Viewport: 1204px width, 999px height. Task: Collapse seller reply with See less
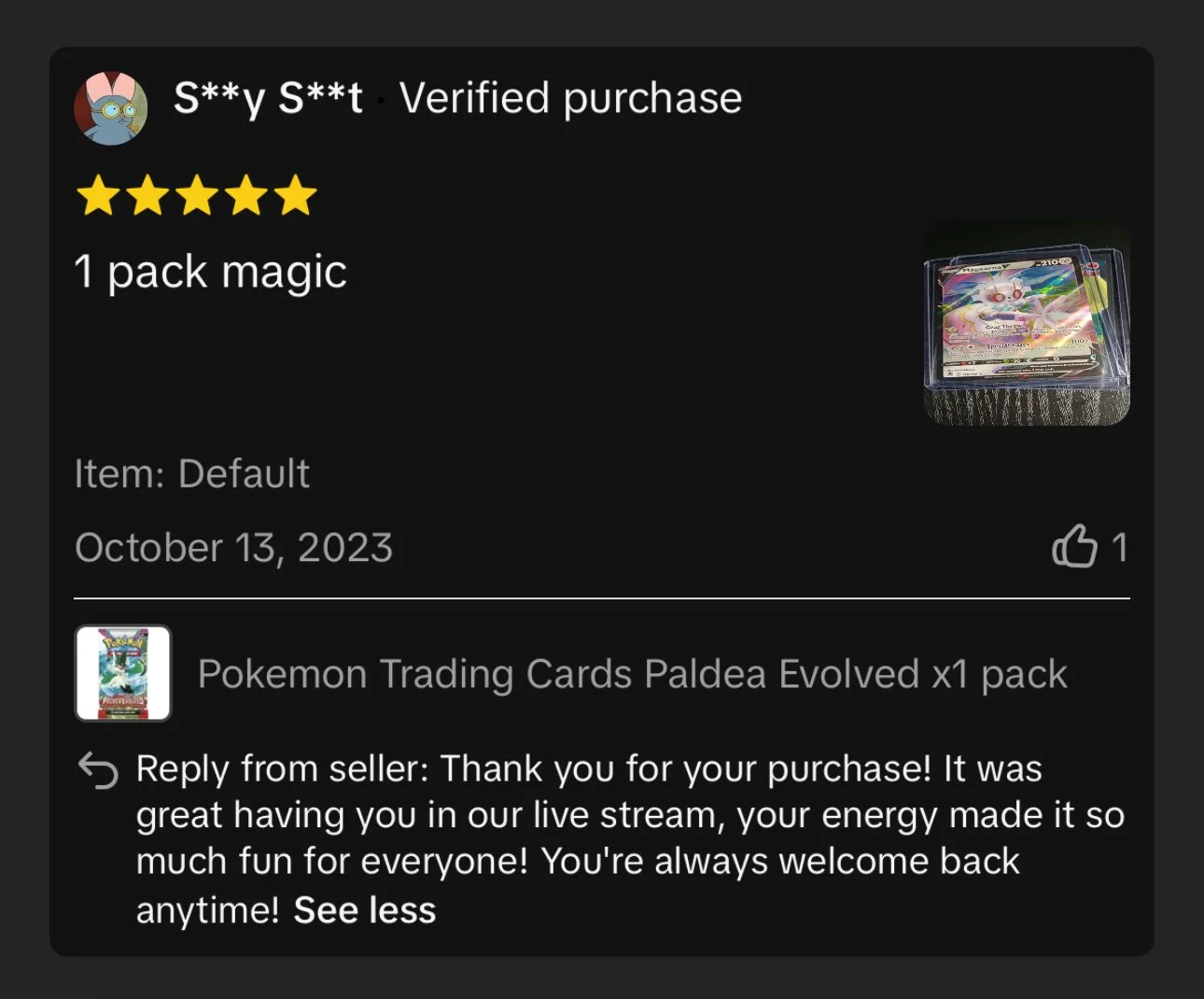coord(365,910)
